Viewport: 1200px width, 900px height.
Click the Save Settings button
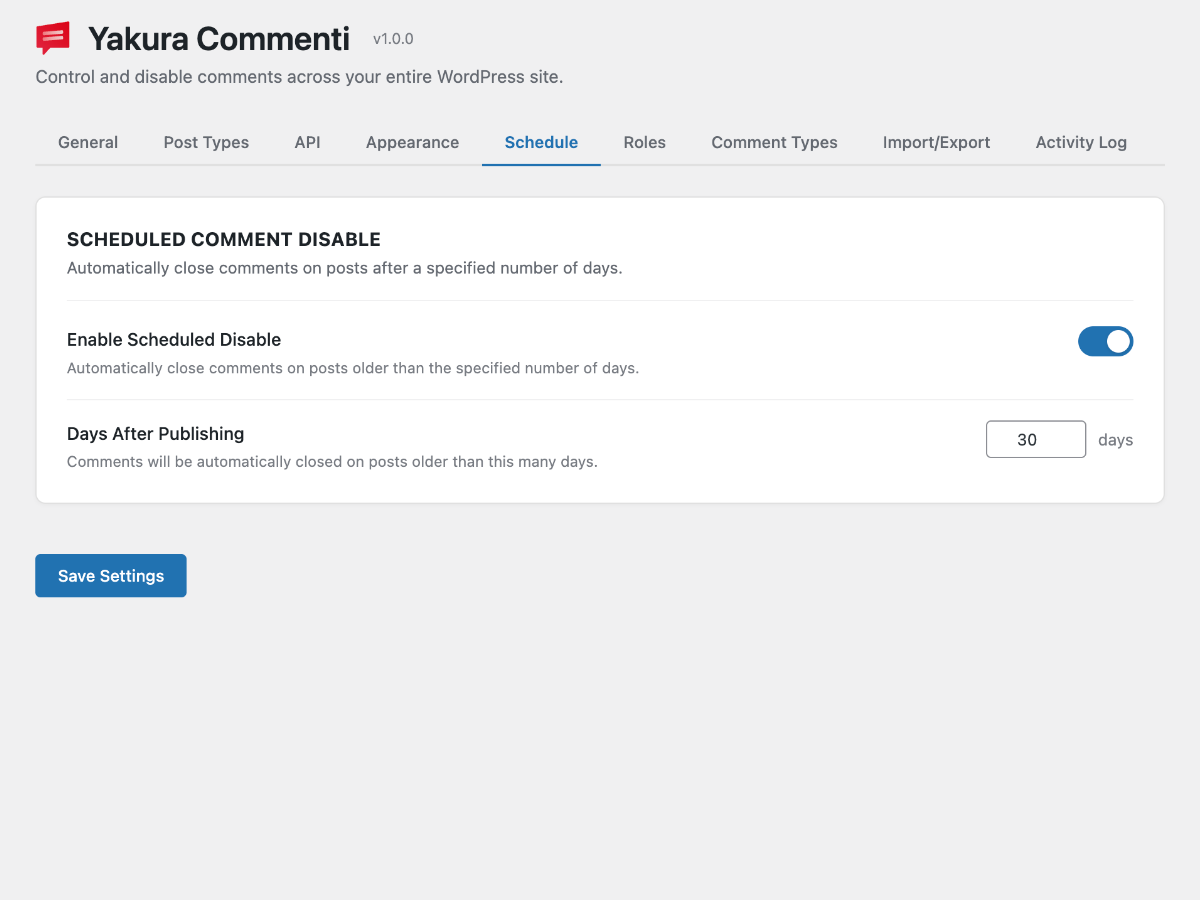[x=110, y=575]
